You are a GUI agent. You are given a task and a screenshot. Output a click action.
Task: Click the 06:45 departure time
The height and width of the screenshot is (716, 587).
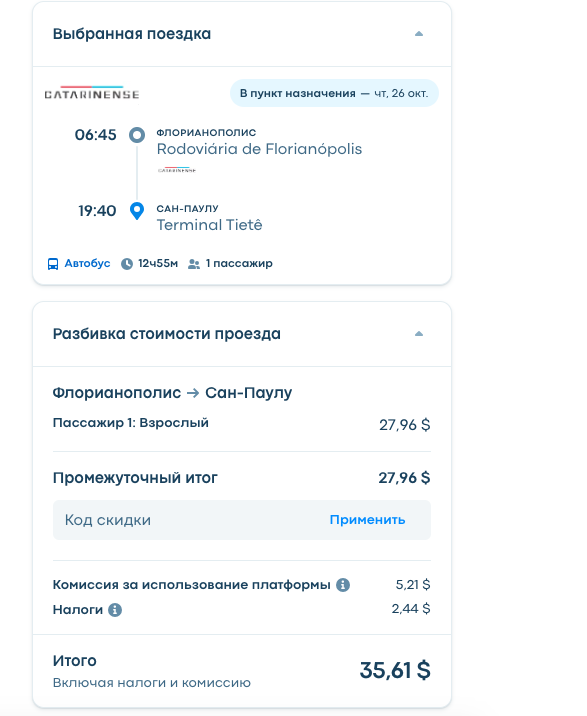coord(95,135)
